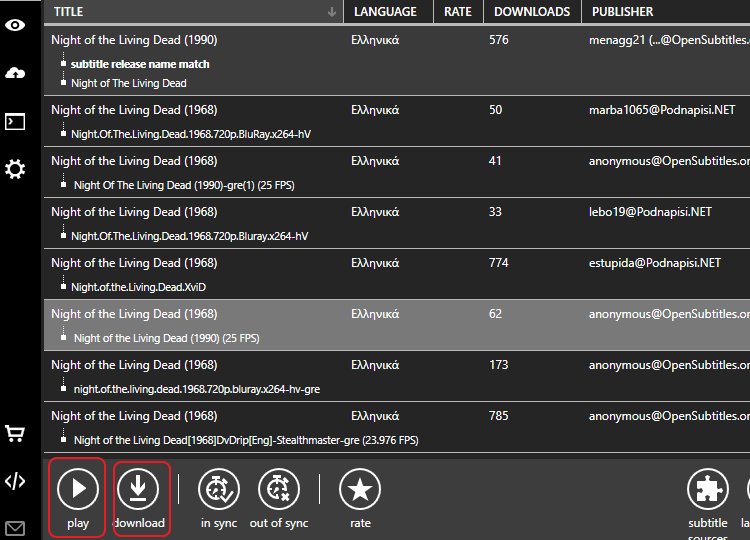Screen dimensions: 750x540
Task: Select Stealthmaster-gre (23.976 FPS) release
Action: 246,440
